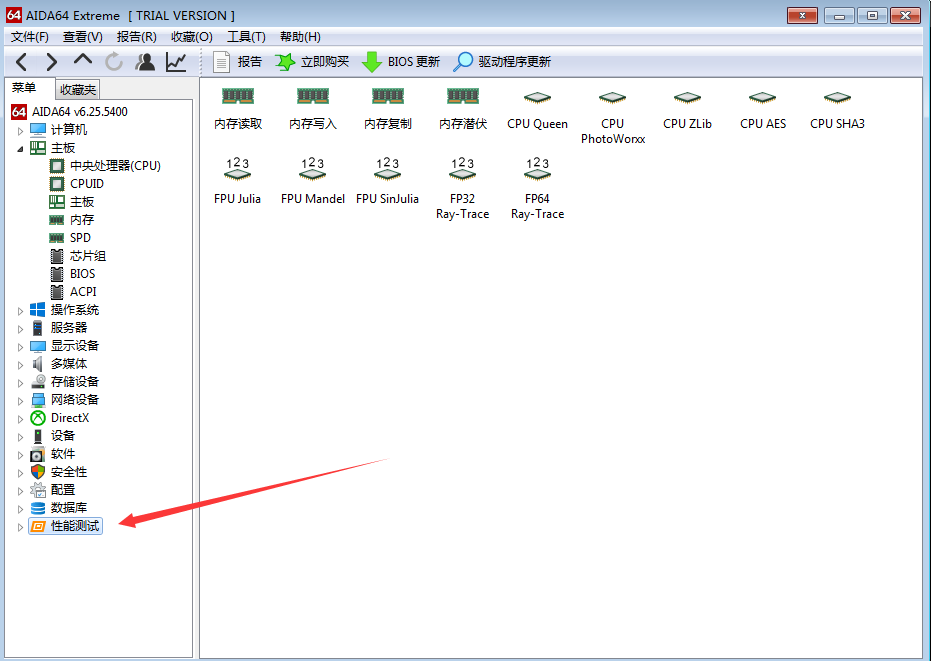
Task: Expand the 存储设备 tree node
Action: tap(20, 383)
